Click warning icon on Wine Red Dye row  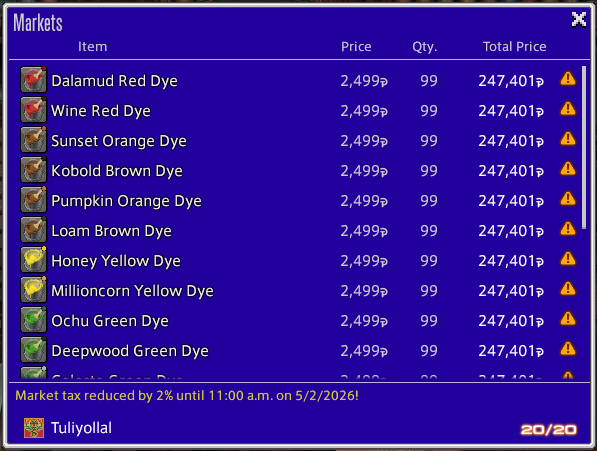(x=568, y=109)
